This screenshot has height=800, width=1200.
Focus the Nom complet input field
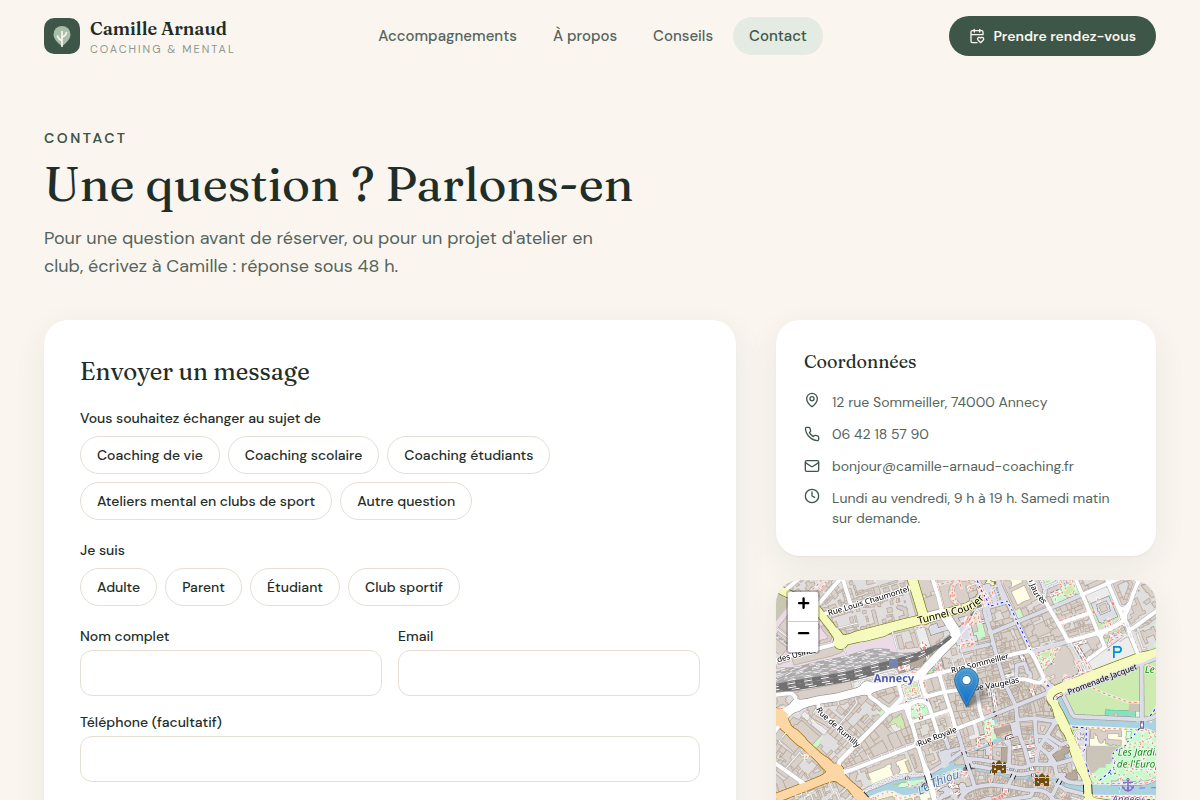(231, 673)
